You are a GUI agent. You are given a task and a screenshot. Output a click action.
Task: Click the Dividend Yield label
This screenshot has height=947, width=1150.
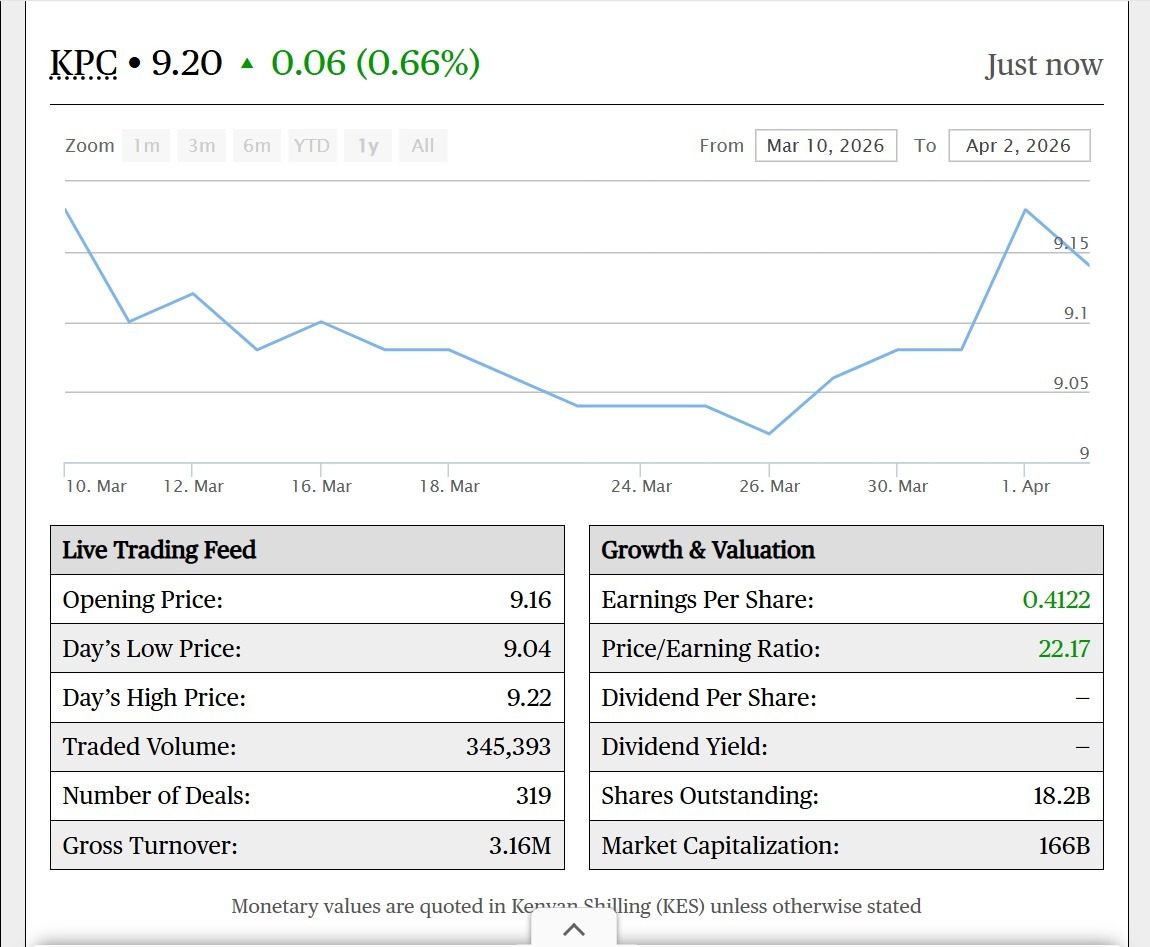coord(684,747)
